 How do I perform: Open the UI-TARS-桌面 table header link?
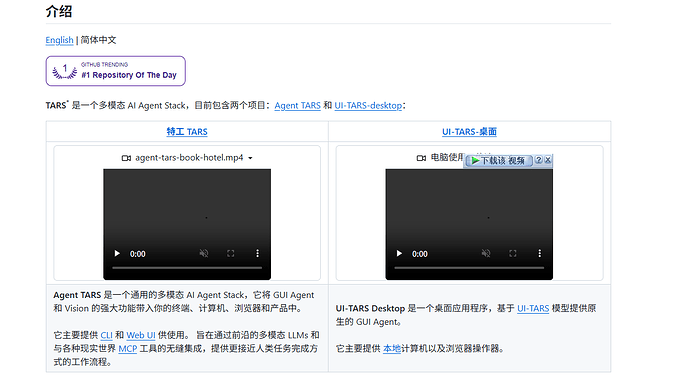pyautogui.click(x=469, y=132)
